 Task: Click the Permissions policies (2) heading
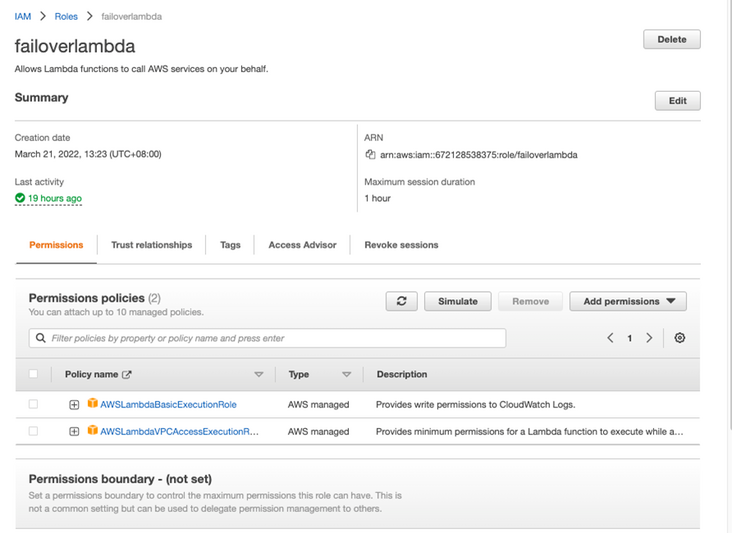click(x=95, y=298)
